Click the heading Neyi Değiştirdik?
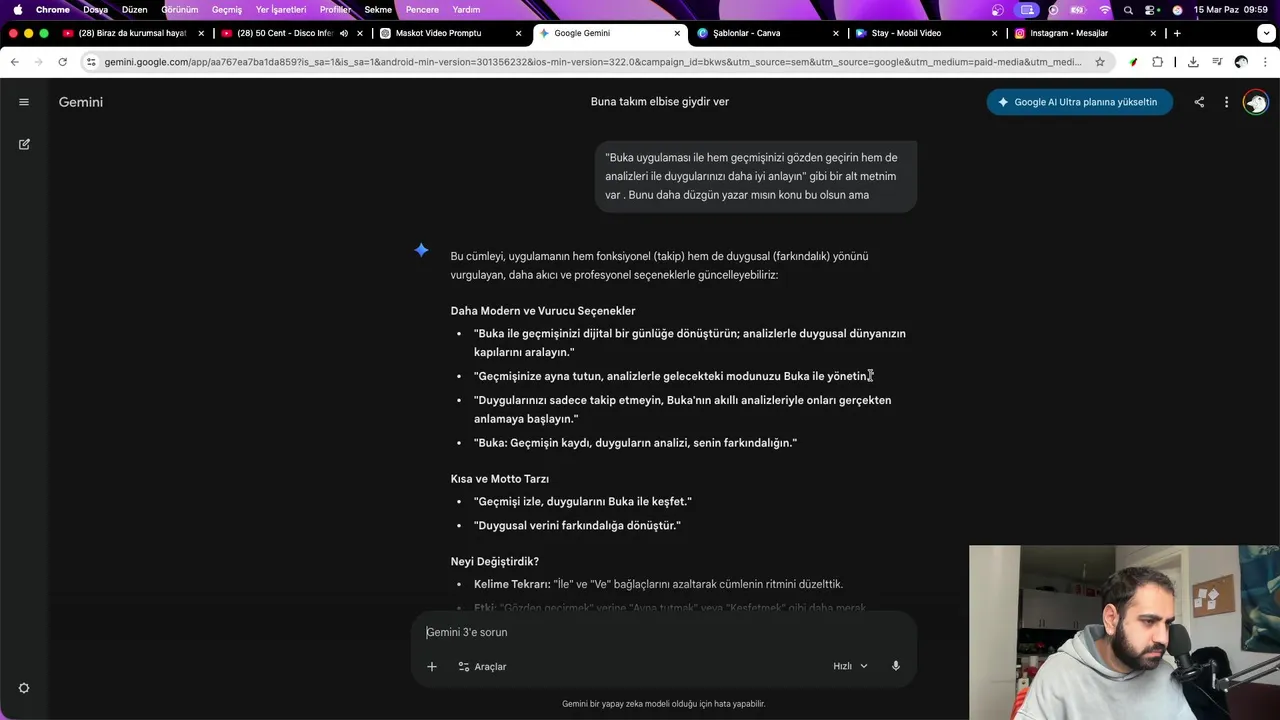 (x=495, y=562)
